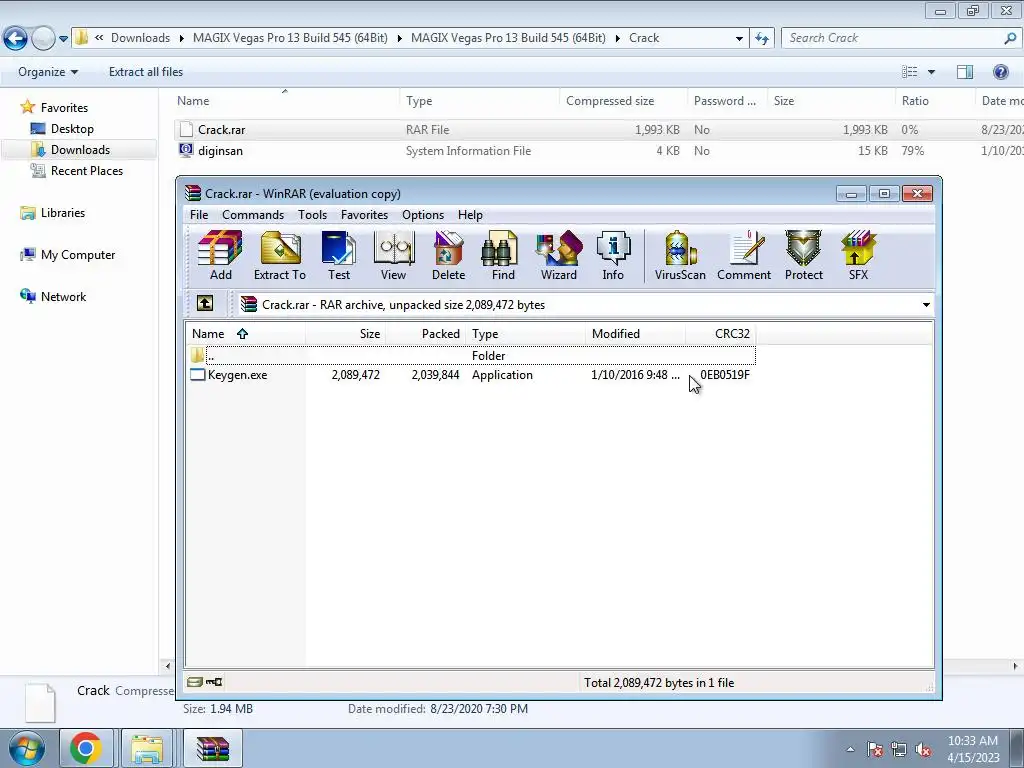Click the Explorer forward arrow button
1024x768 pixels.
pyautogui.click(x=43, y=39)
